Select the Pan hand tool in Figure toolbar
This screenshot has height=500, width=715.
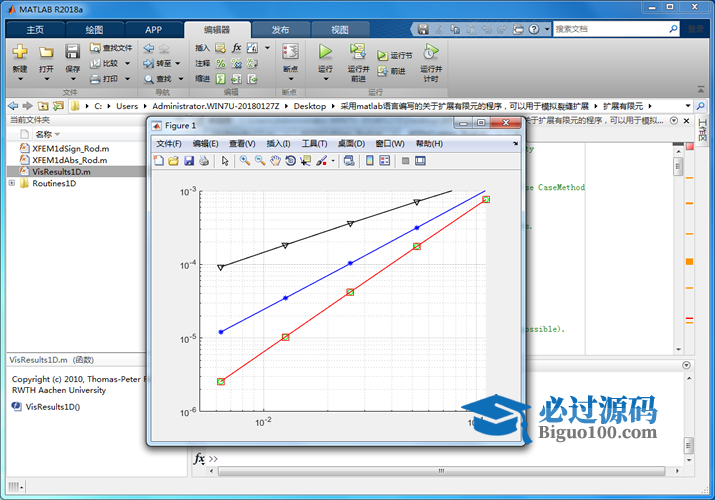[275, 161]
